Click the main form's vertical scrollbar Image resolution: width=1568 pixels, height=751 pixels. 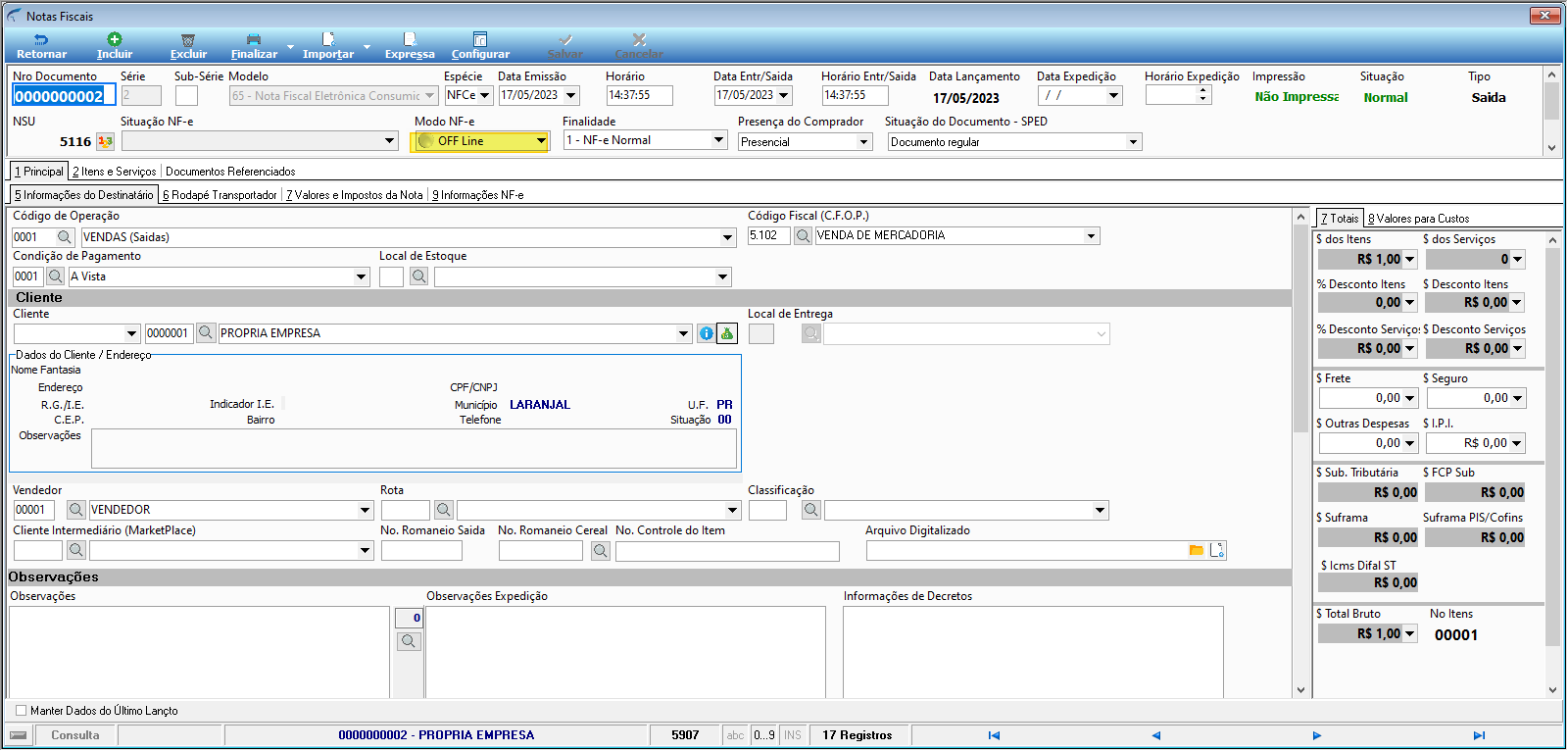(x=1301, y=453)
